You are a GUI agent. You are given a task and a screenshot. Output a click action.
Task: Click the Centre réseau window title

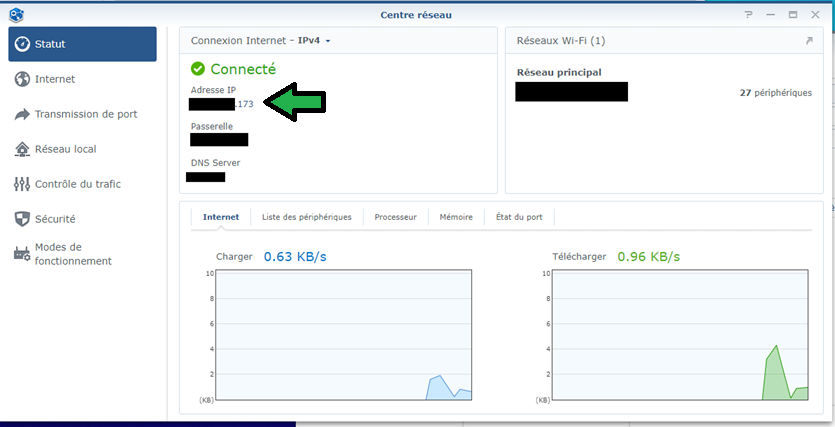click(416, 15)
